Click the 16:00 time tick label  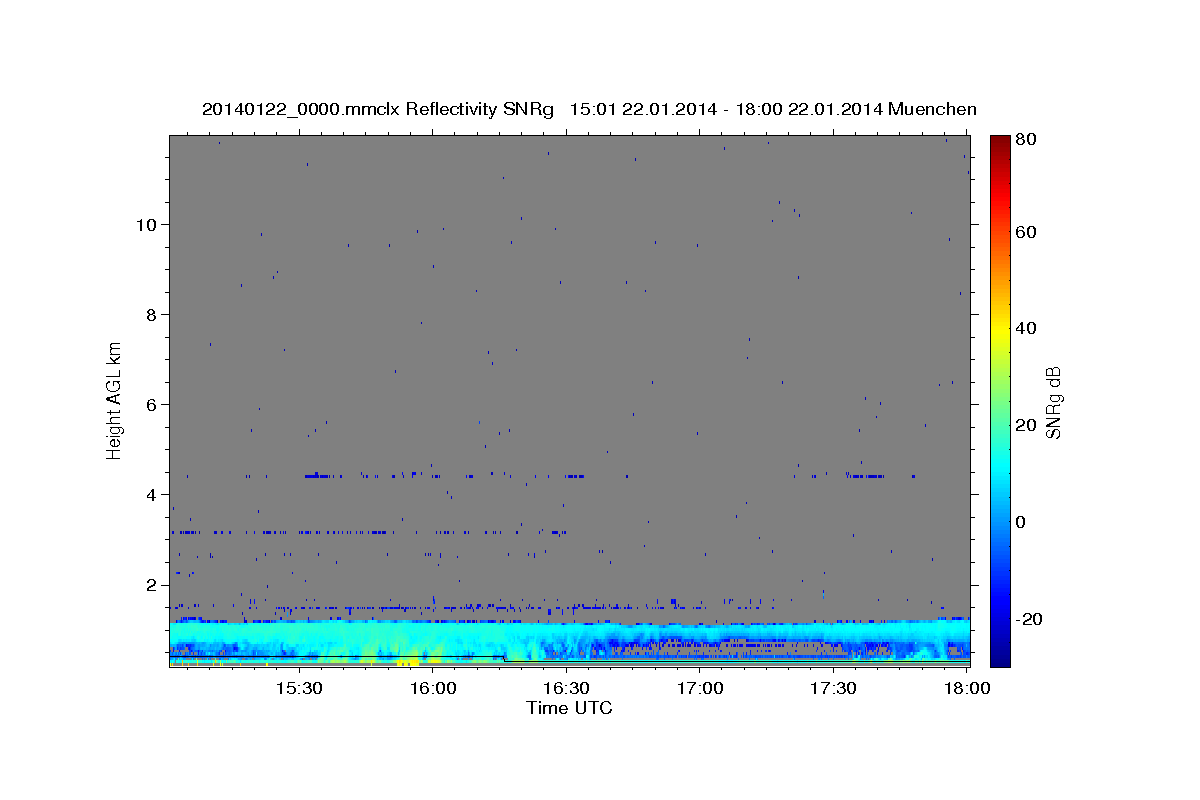point(433,690)
